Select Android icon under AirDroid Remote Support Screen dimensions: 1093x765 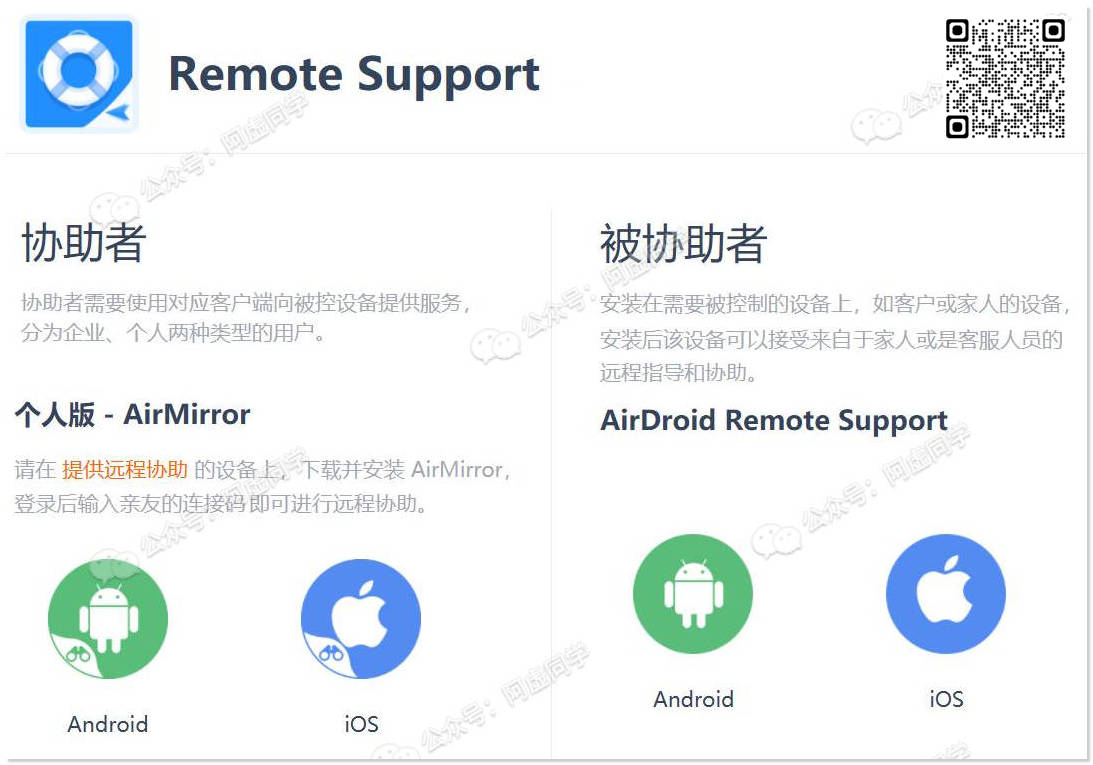(693, 594)
